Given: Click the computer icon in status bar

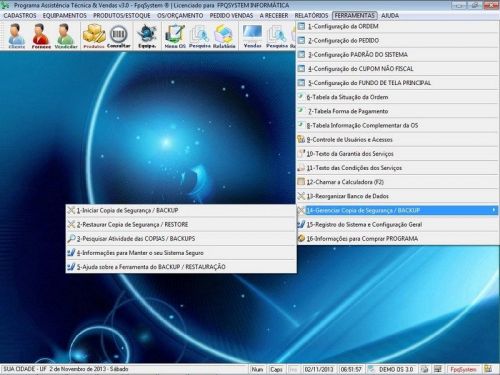Looking at the screenshot, I should (x=438, y=369).
